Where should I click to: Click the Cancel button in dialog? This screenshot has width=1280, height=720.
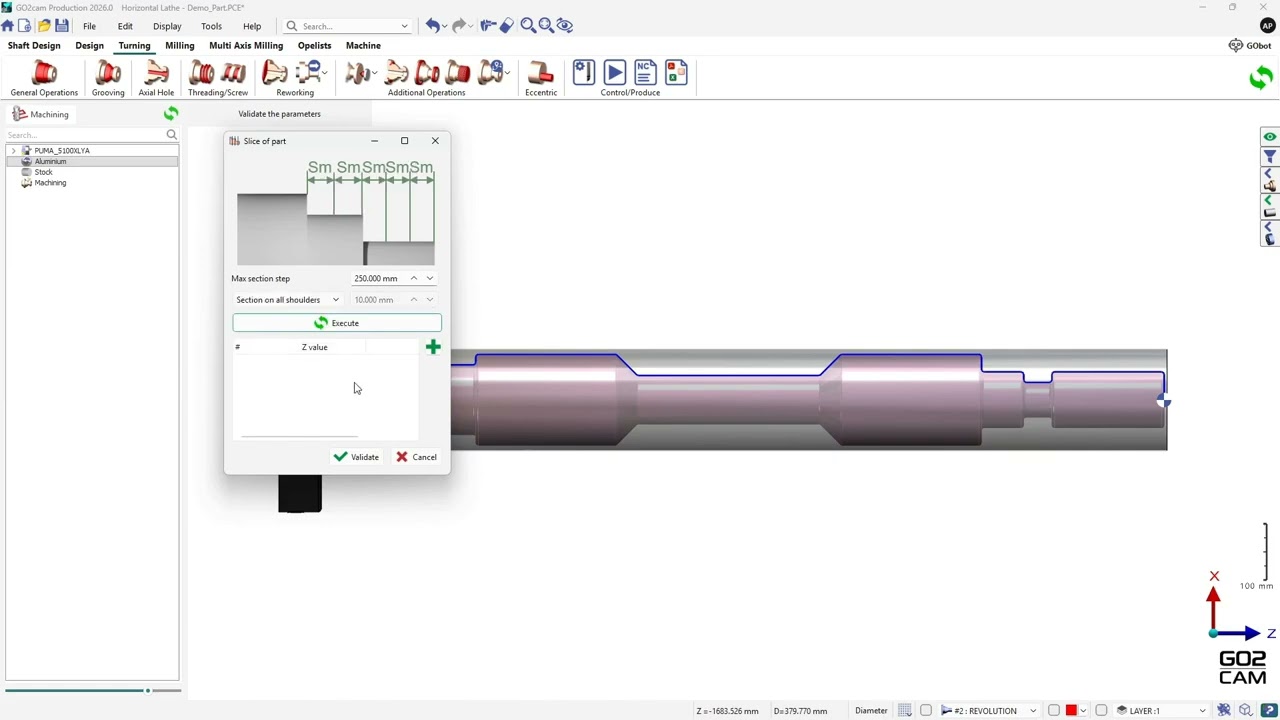pos(416,457)
